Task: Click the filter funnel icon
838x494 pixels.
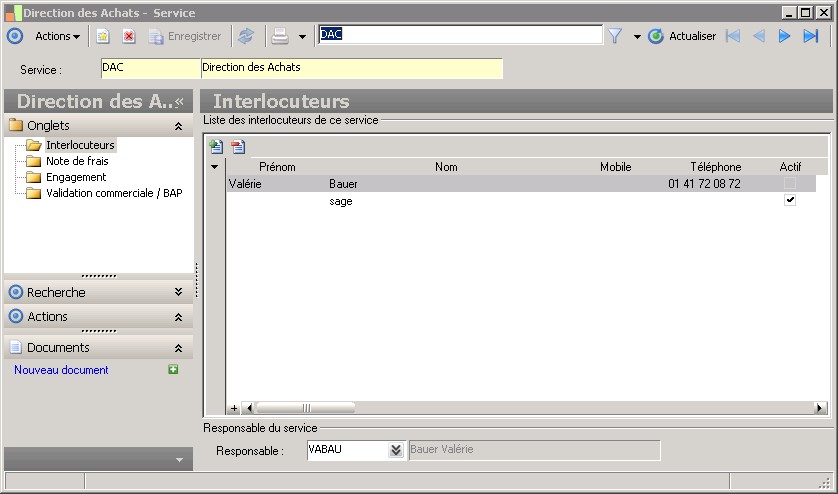Action: coord(616,36)
